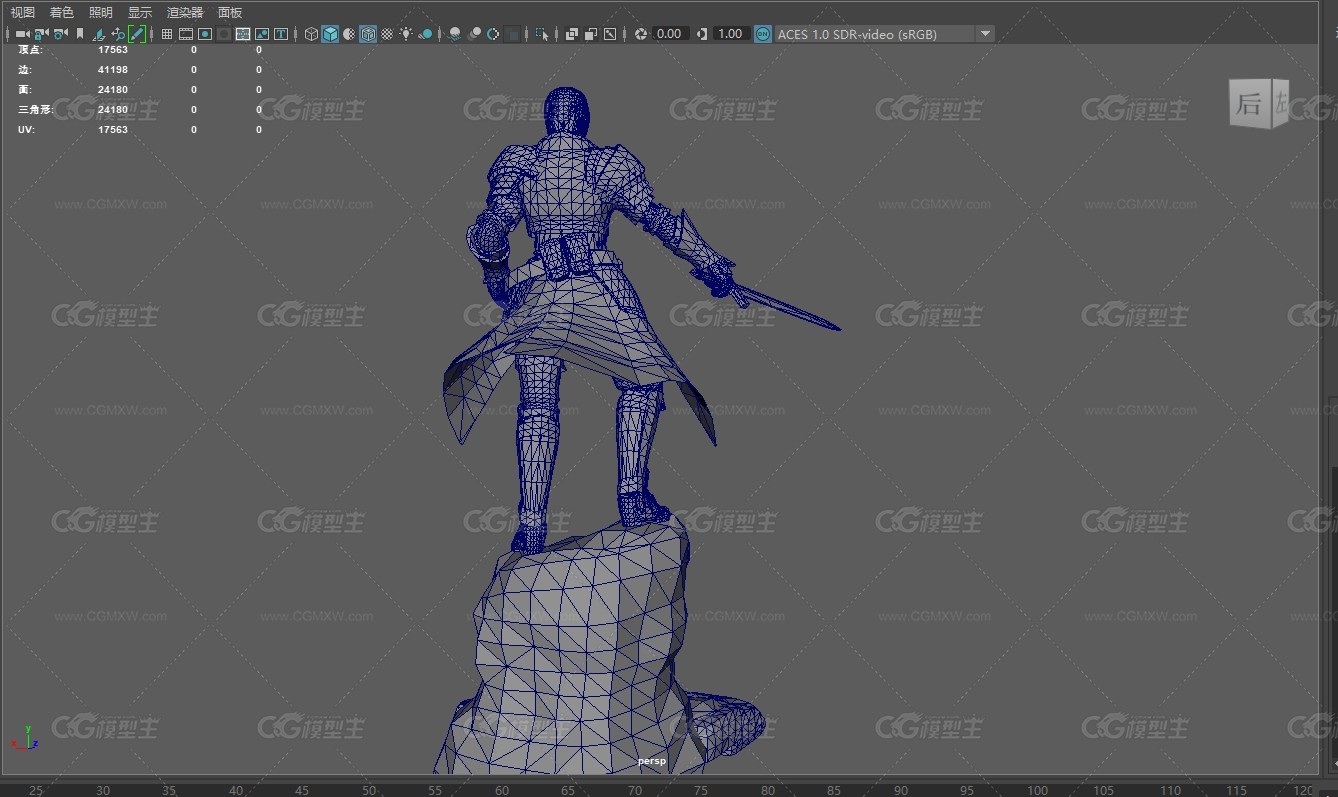Toggle the Textured display icon
This screenshot has height=797, width=1338.
(387, 34)
